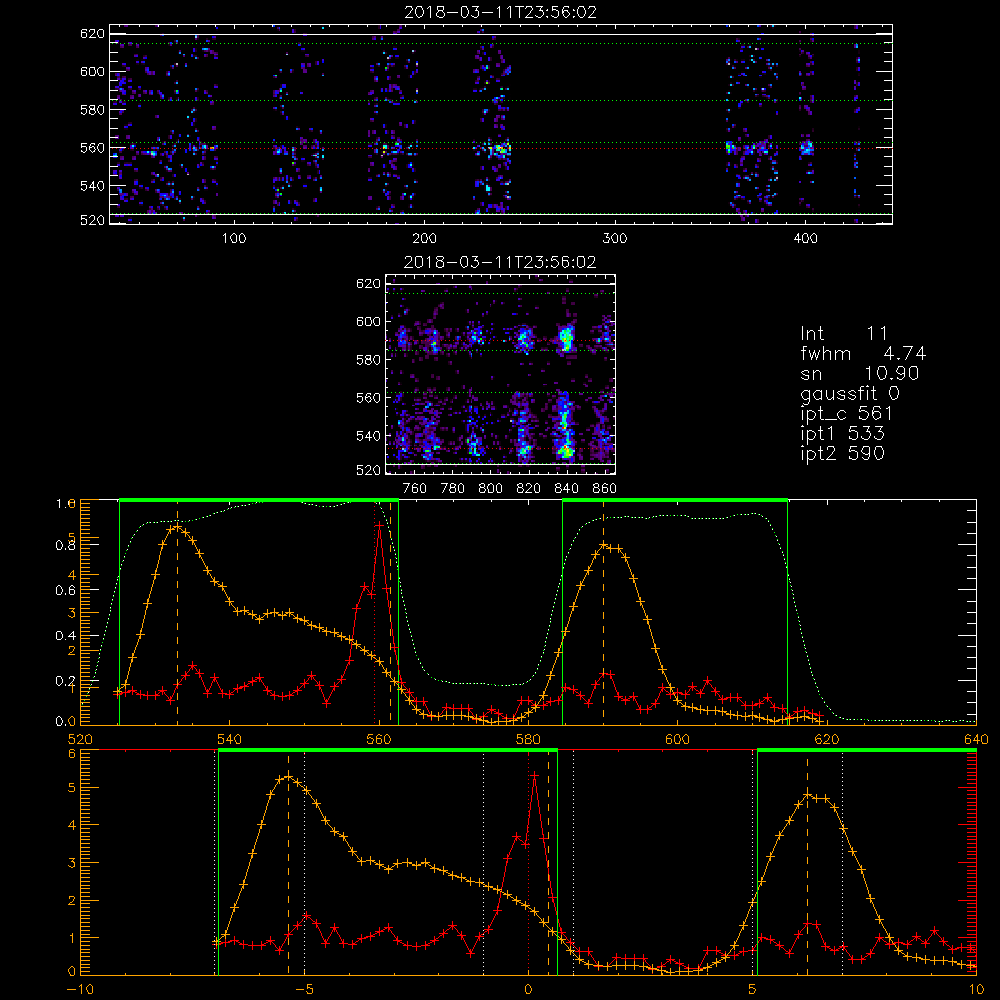Click orange curve peak near 590 in profile plot

pos(603,545)
